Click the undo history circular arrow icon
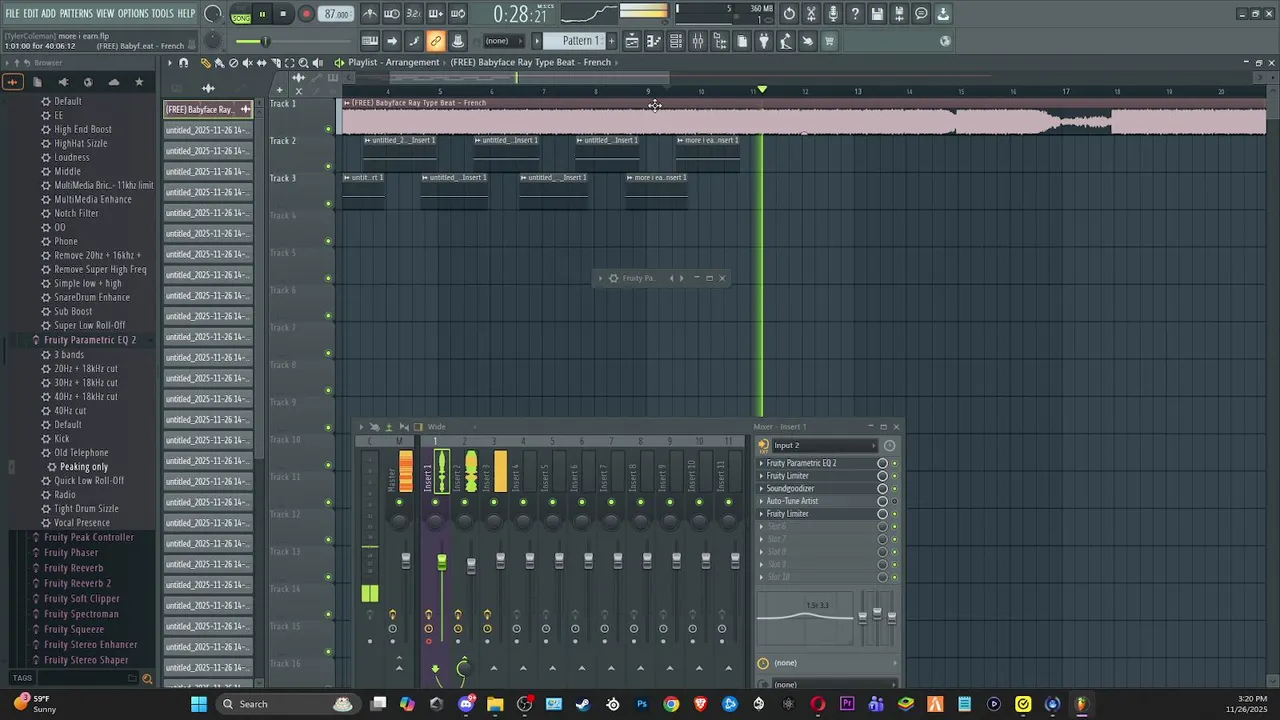The width and height of the screenshot is (1280, 720). point(790,14)
